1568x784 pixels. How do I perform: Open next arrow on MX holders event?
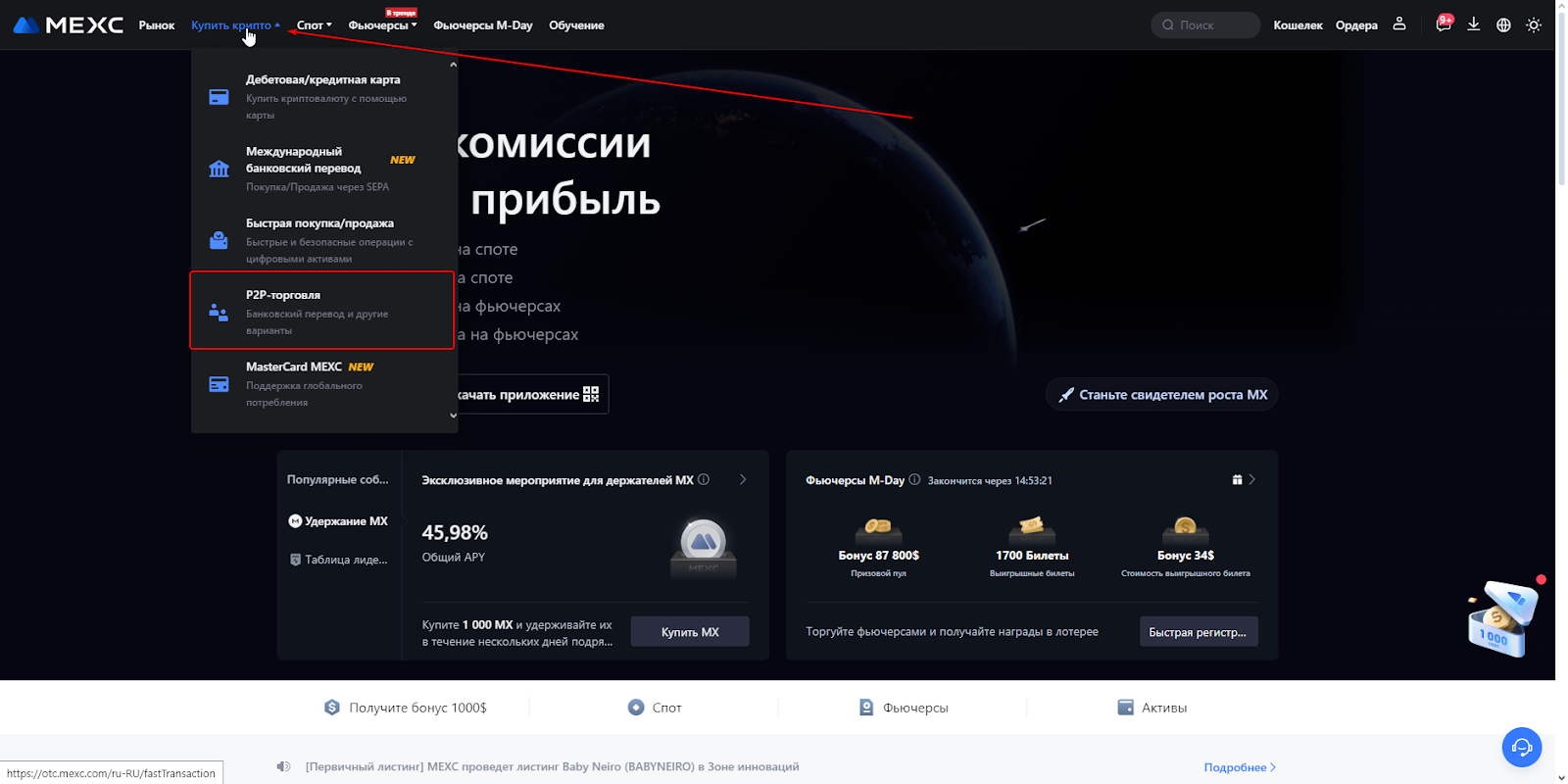click(x=743, y=479)
